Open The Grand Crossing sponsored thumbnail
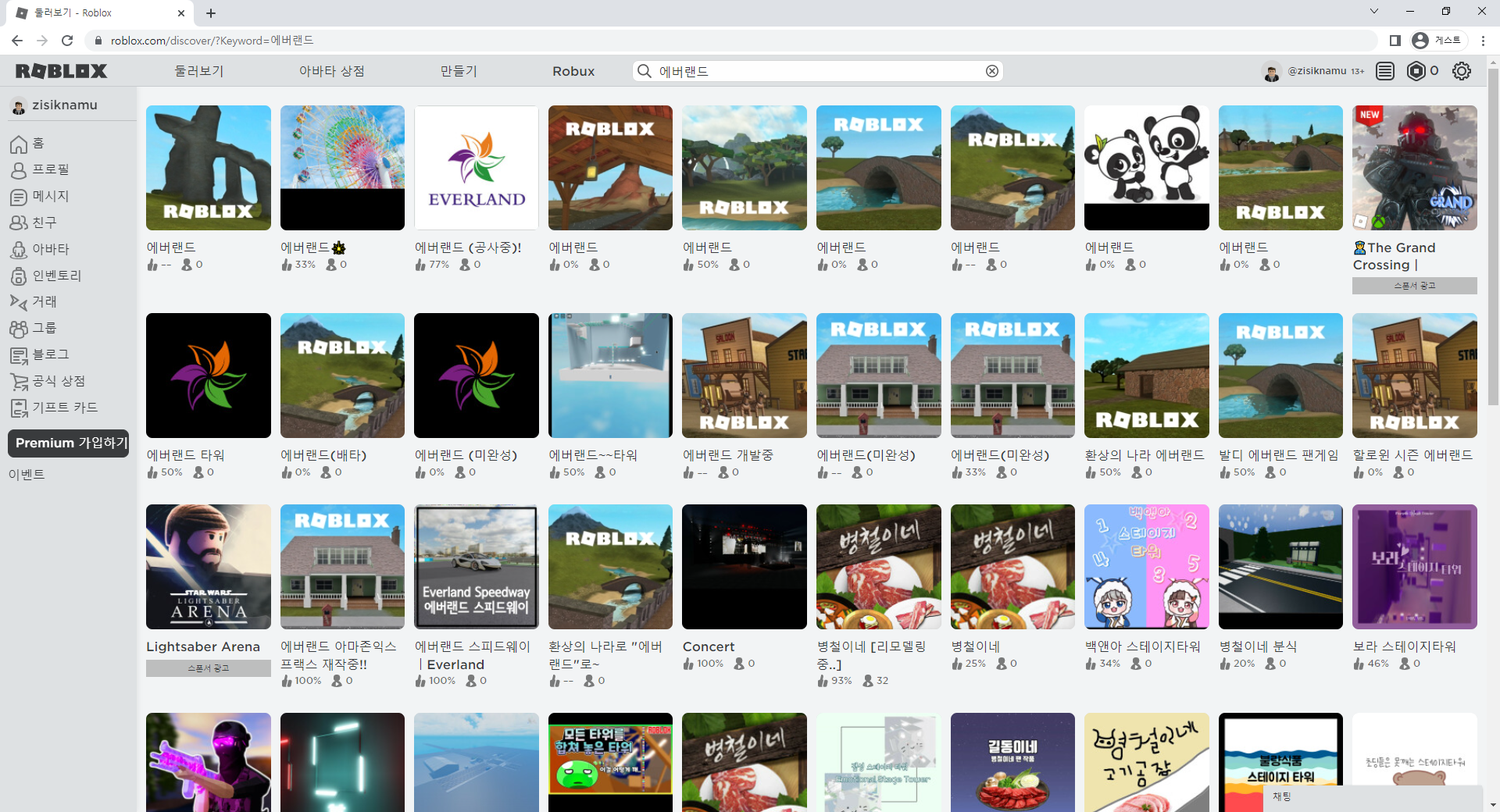 (1415, 168)
